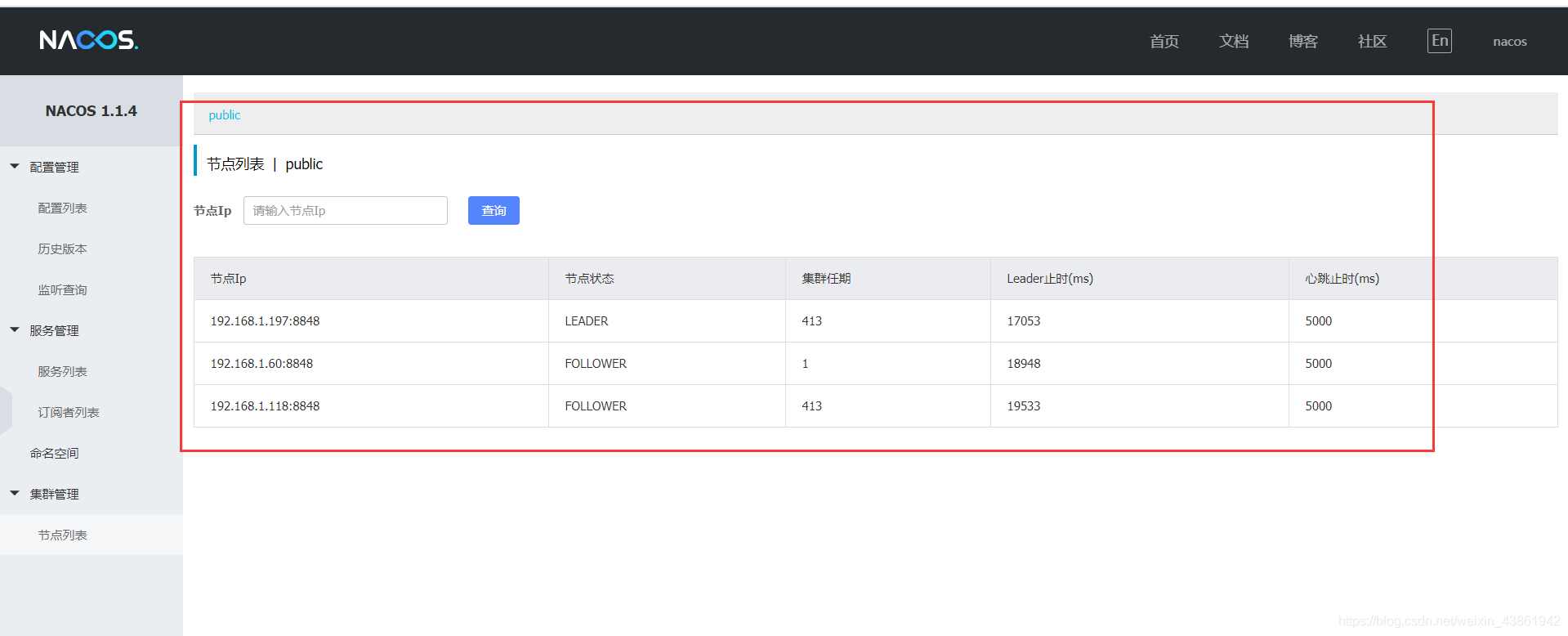
Task: Open 订阅者列表 in sidebar
Action: 69,413
